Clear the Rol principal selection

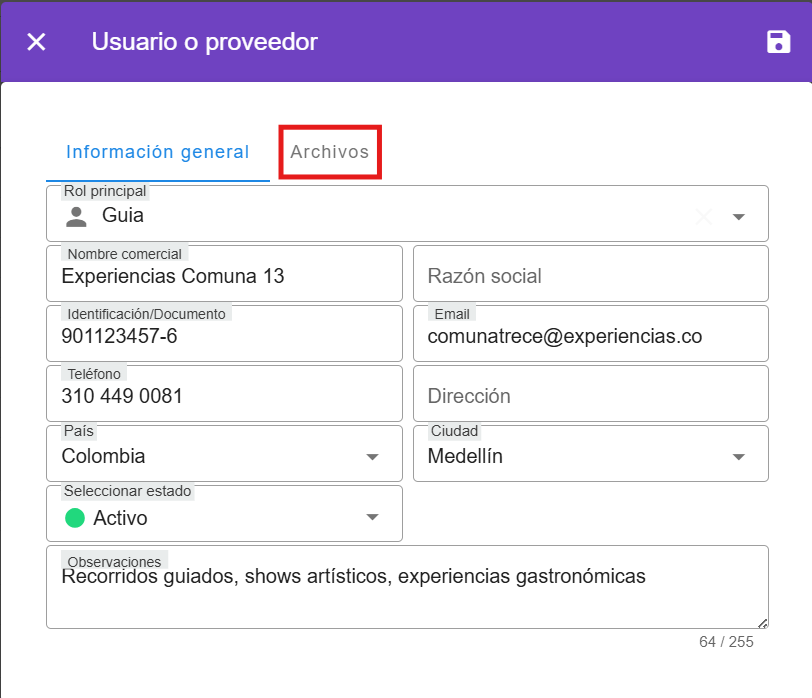704,216
